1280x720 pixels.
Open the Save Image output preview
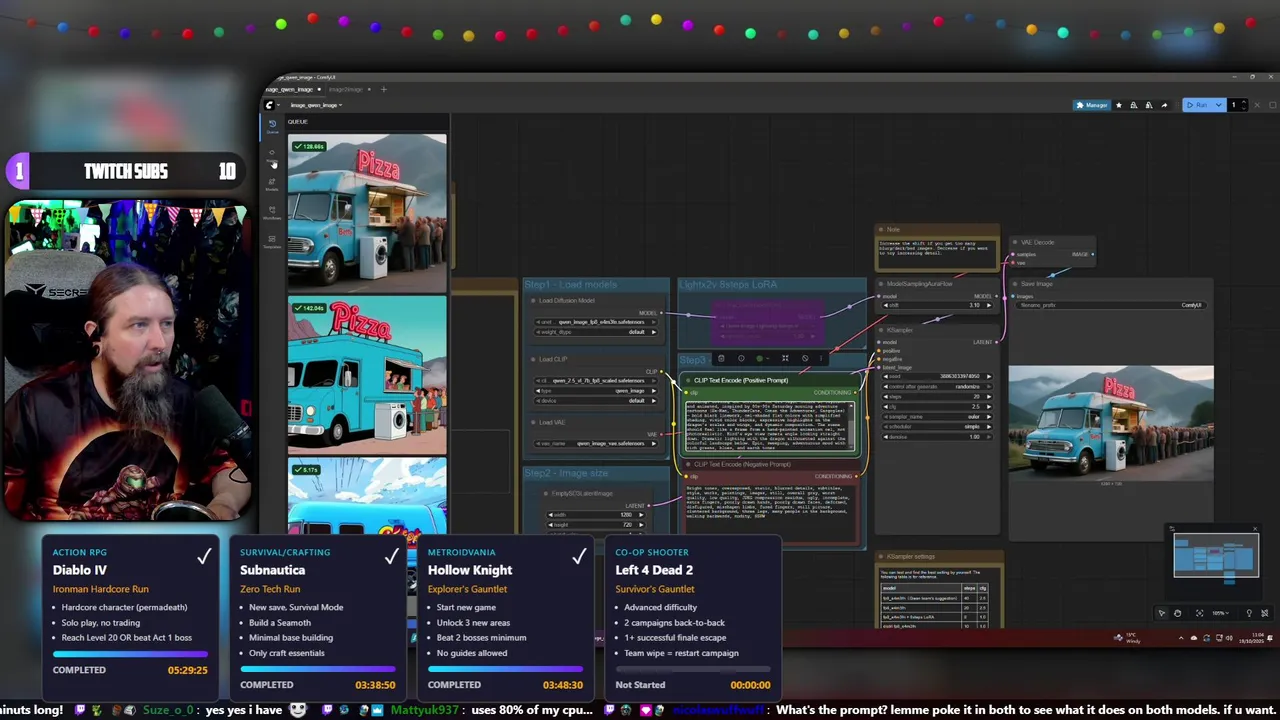[x=1111, y=425]
